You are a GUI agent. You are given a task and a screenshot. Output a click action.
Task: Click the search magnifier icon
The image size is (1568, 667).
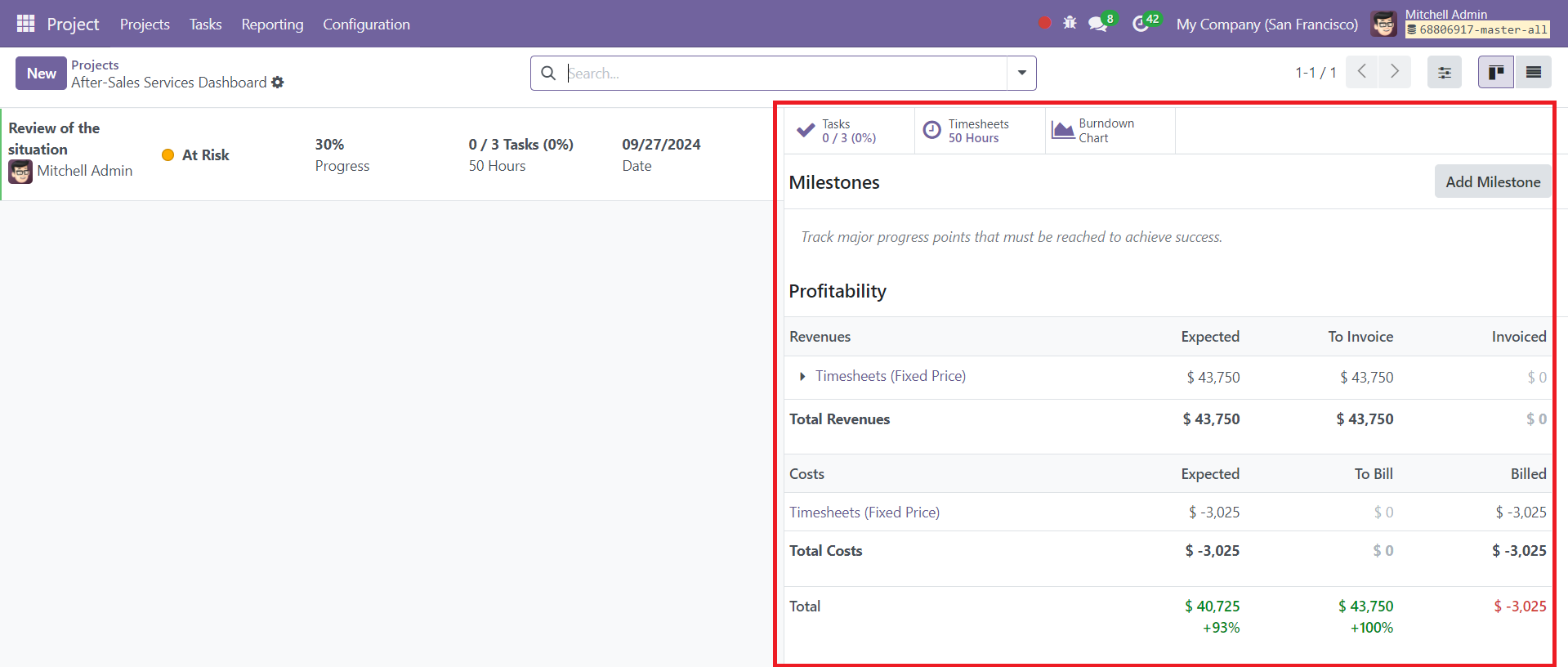[548, 73]
